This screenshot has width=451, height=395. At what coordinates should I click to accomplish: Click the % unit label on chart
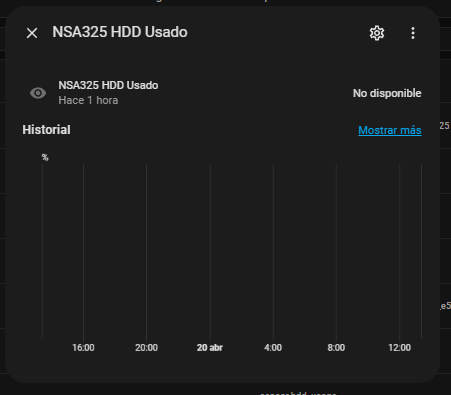(x=45, y=157)
